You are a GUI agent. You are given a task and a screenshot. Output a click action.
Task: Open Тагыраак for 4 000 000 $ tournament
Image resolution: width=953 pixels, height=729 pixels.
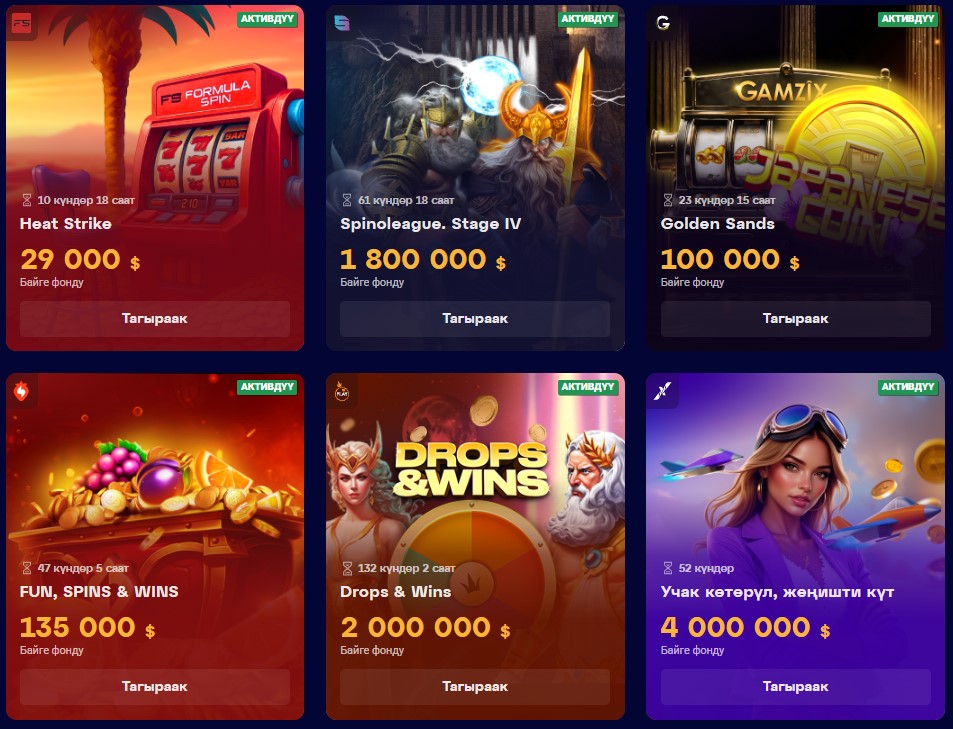[x=796, y=686]
